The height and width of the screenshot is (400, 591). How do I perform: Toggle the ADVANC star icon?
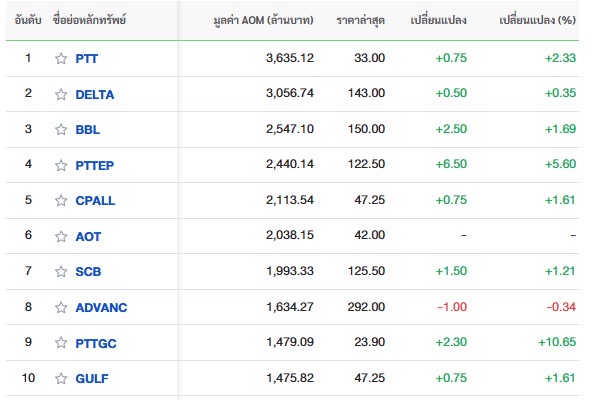click(x=61, y=307)
